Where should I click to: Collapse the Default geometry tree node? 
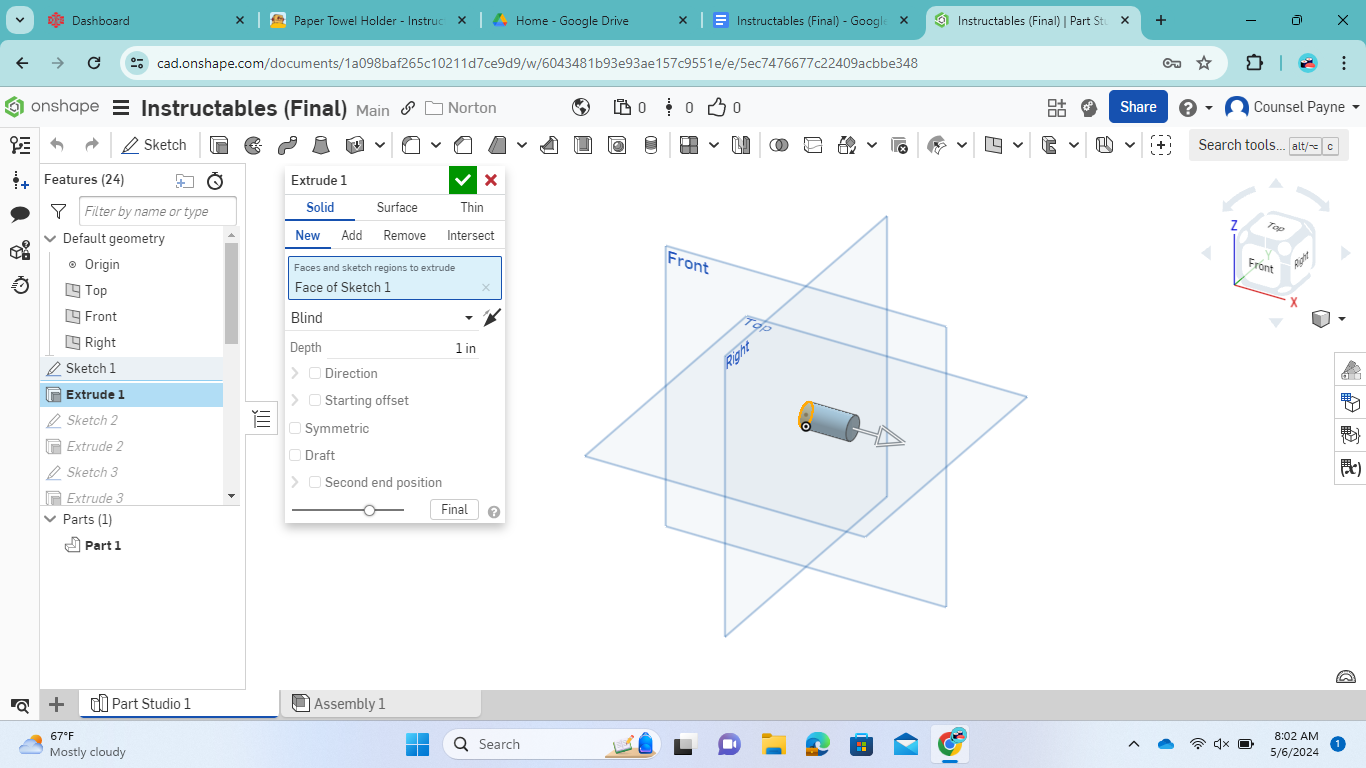coord(52,239)
